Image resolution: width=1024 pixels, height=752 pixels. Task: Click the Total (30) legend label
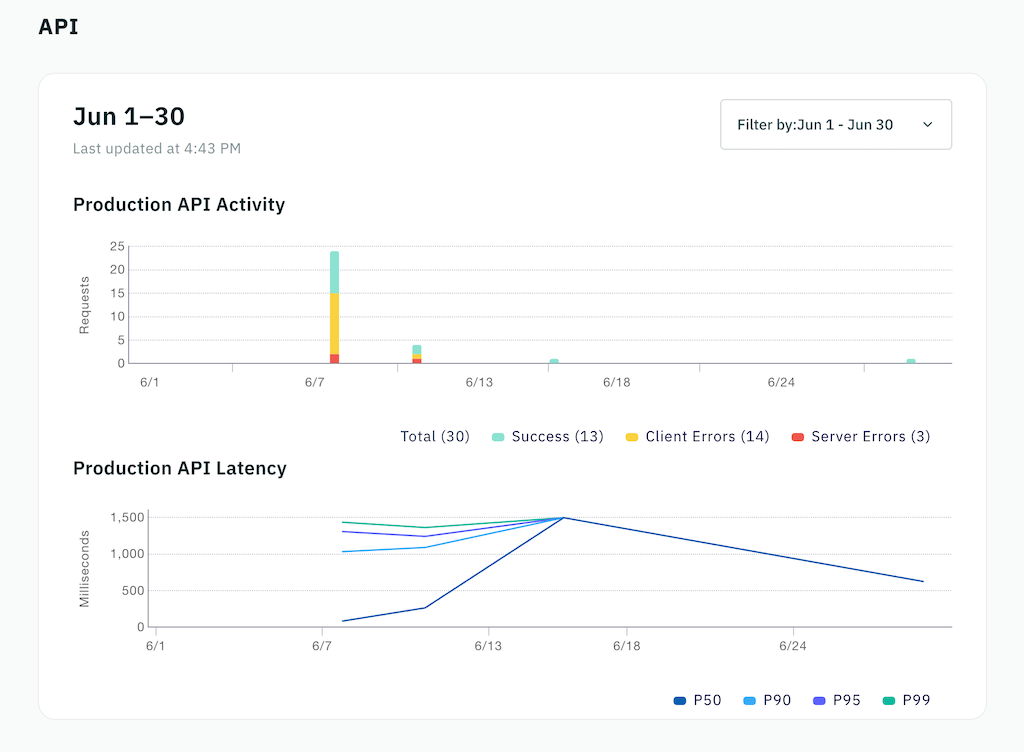pos(435,436)
